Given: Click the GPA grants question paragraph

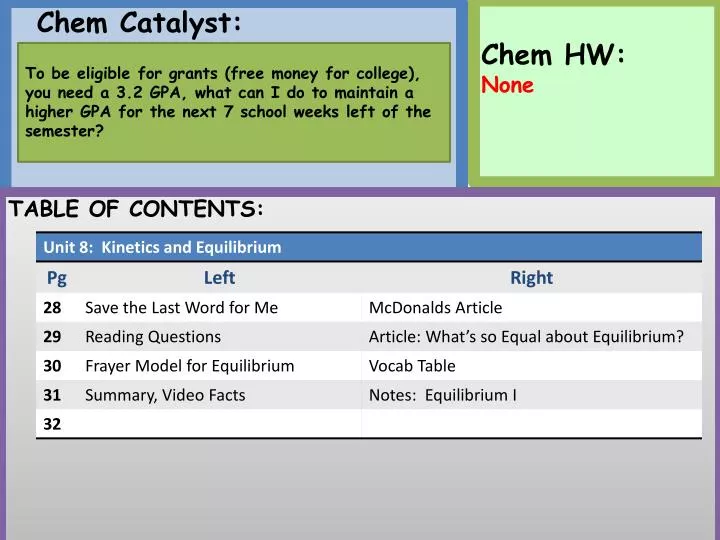Looking at the screenshot, I should [x=228, y=102].
